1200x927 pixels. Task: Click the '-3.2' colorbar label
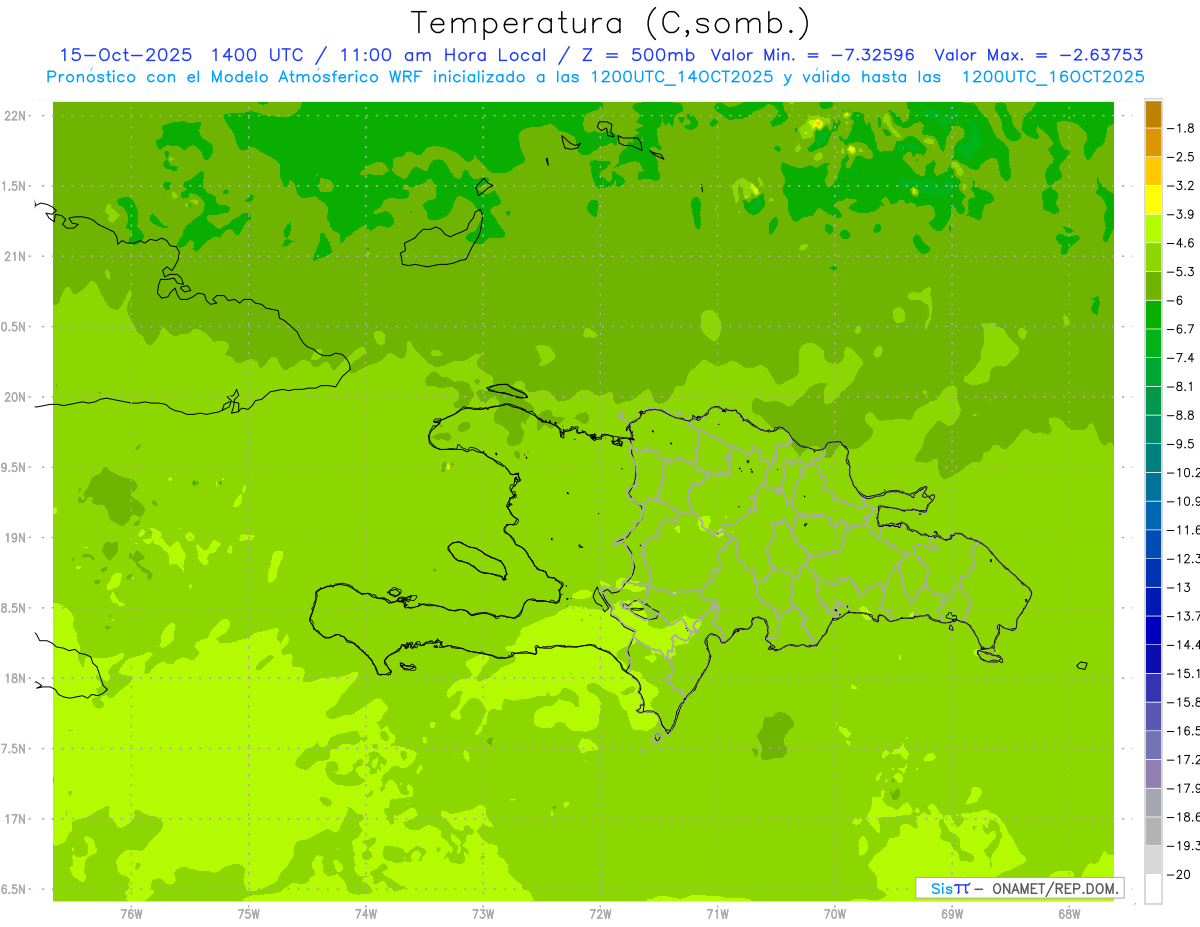[x=1181, y=186]
